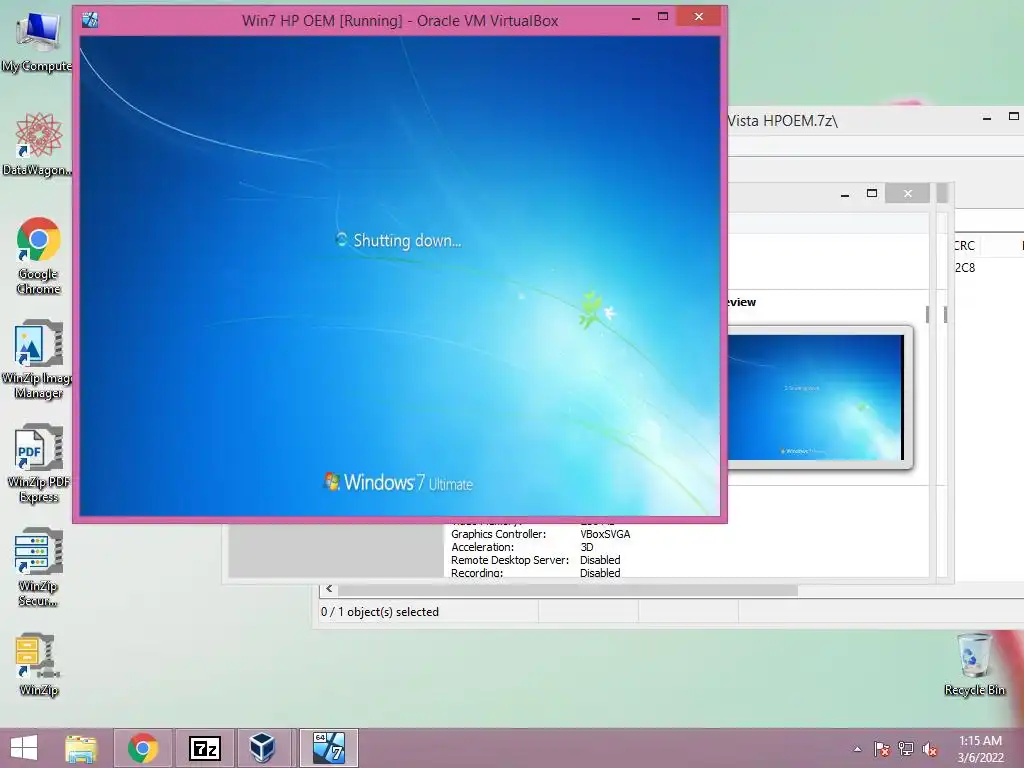Open File Explorer from the taskbar
Viewport: 1024px width, 768px height.
(x=81, y=748)
